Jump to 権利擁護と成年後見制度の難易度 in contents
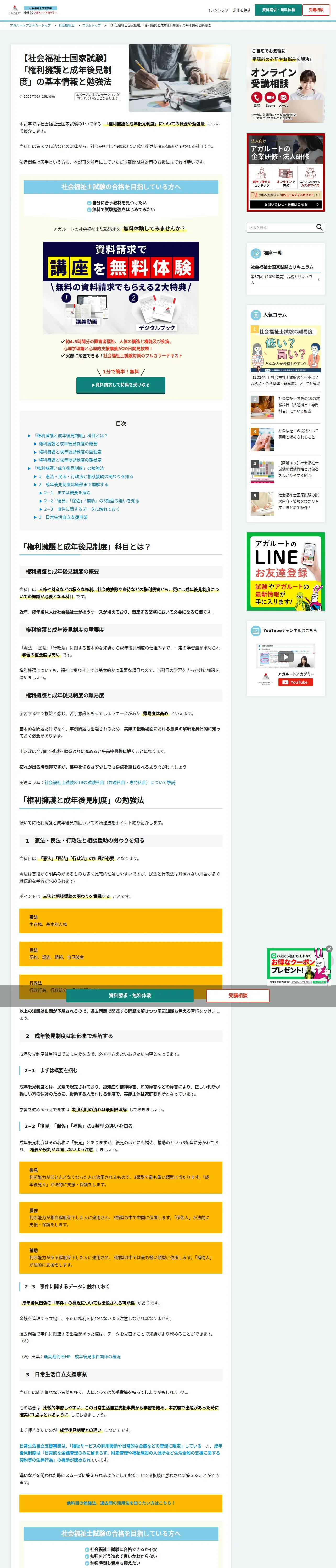This screenshot has height=1568, width=336. (x=70, y=460)
